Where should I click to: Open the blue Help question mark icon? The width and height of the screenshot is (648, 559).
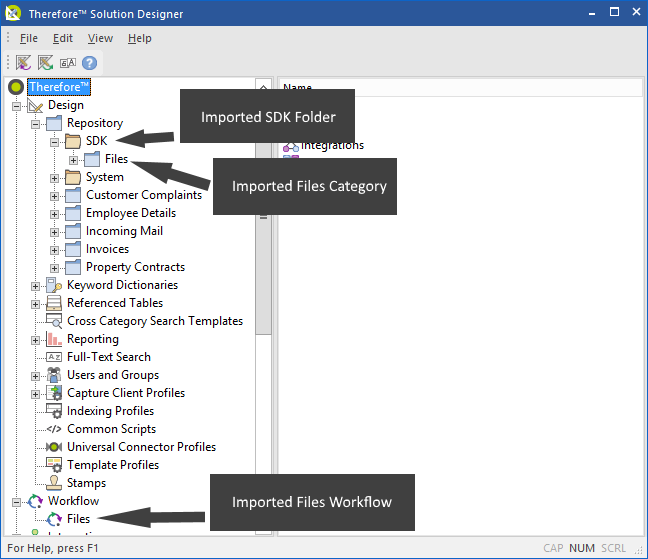(89, 62)
